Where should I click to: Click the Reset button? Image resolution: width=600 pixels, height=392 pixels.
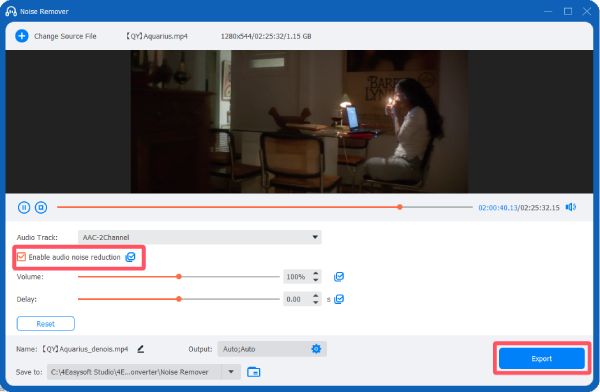46,323
